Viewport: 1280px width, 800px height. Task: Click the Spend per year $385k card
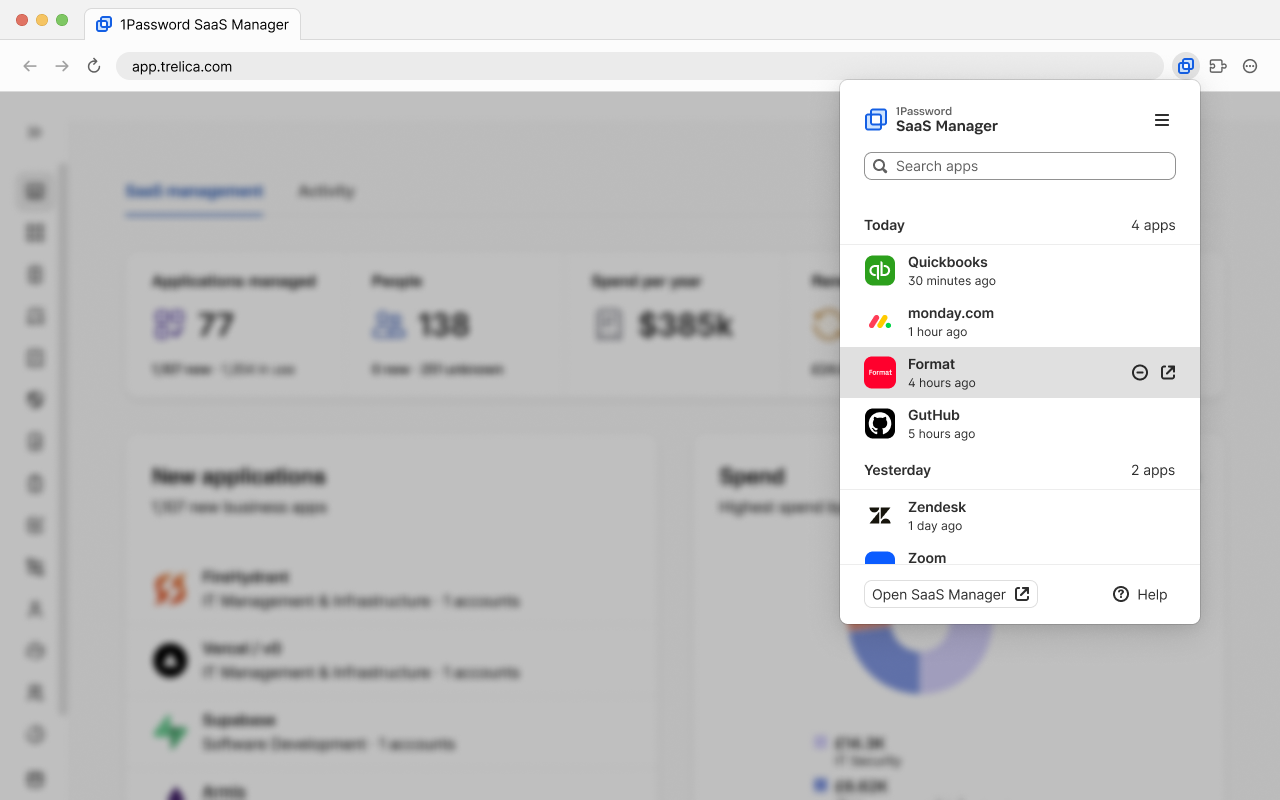[677, 324]
